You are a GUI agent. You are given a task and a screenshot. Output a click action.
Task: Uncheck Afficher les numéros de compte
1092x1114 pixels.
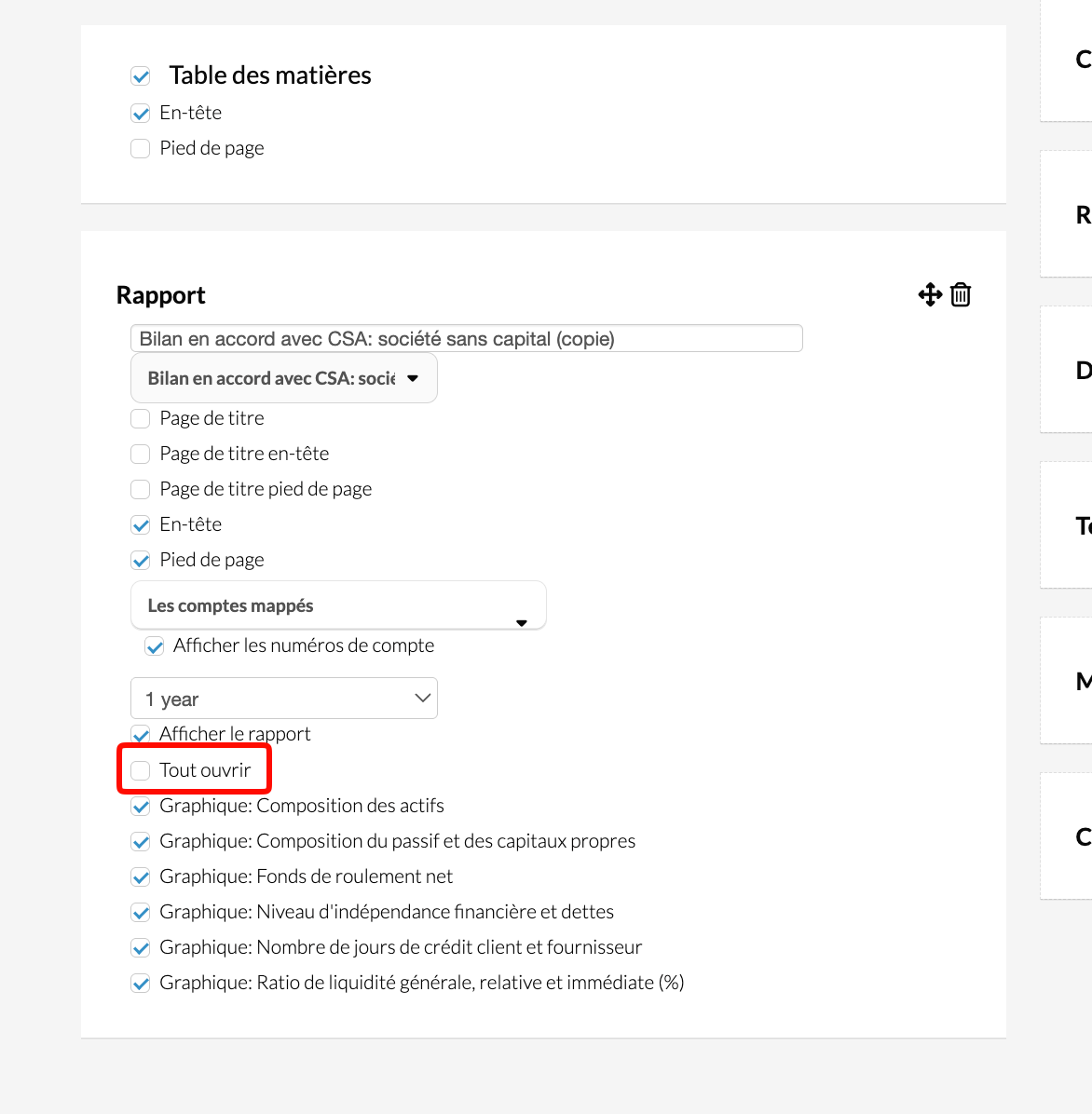point(154,645)
